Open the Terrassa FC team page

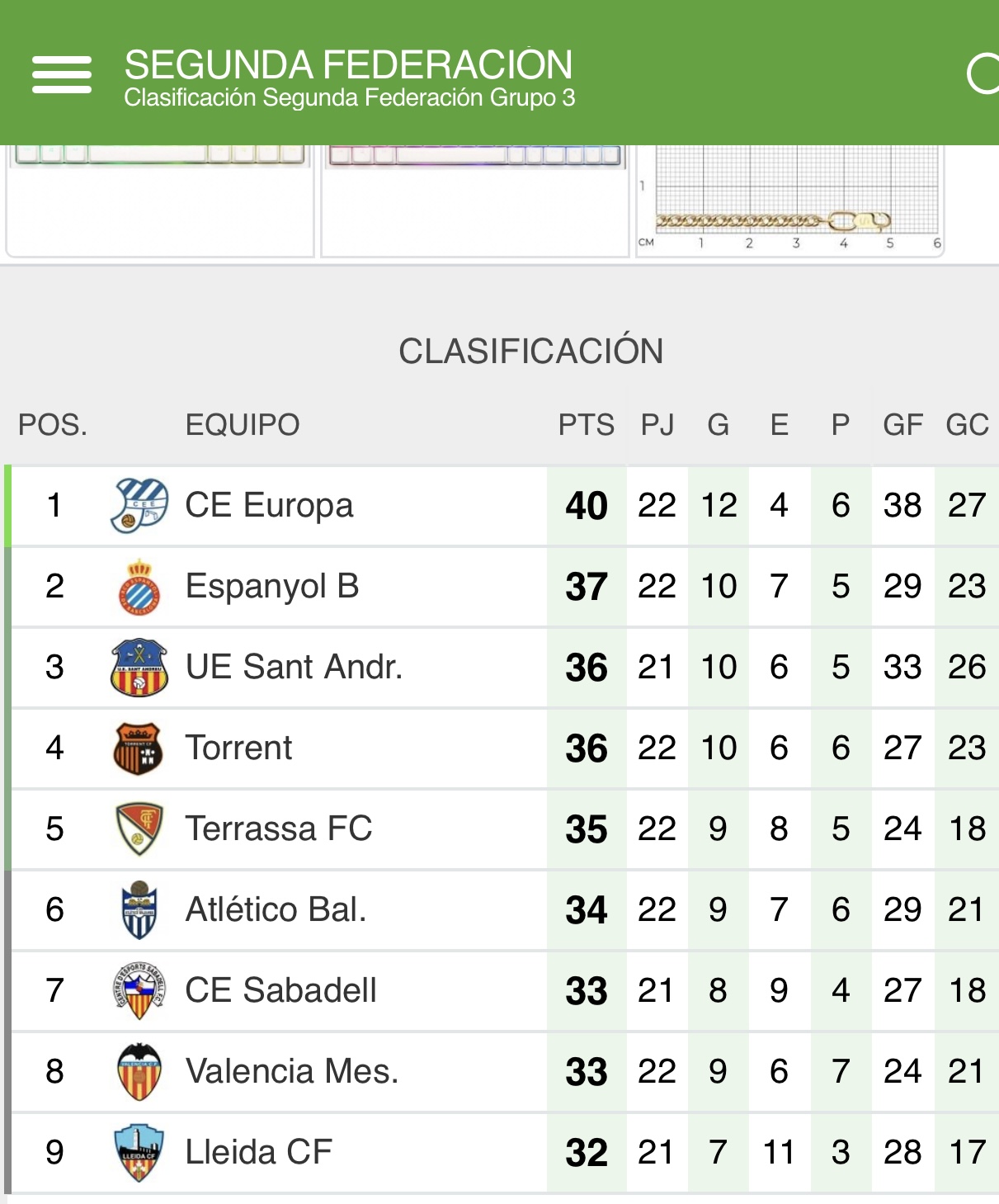pyautogui.click(x=279, y=829)
